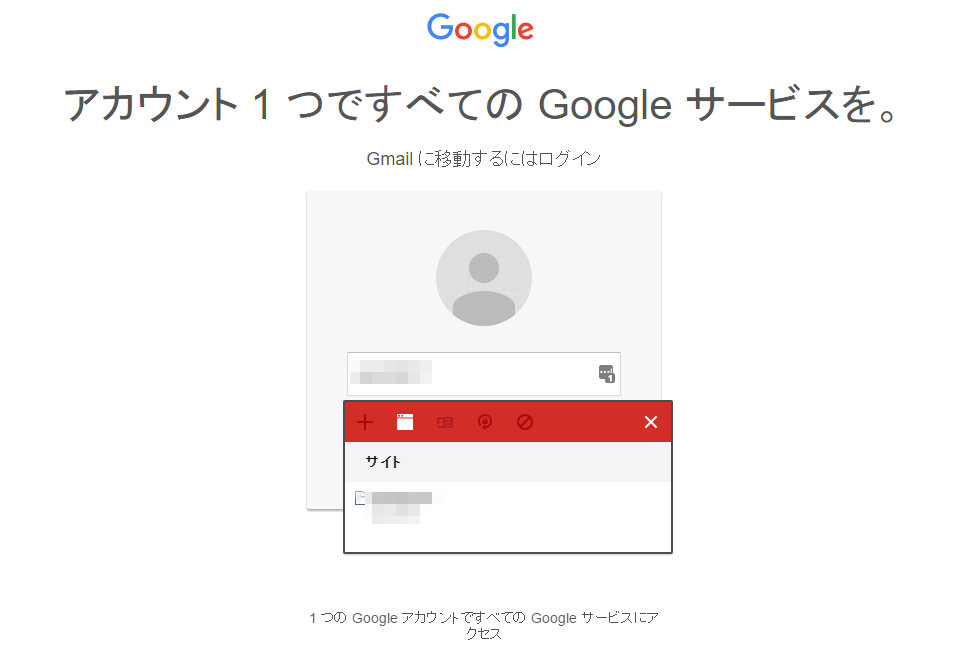Open the white Sites window icon
Screen dimensions: 971x649
(404, 422)
